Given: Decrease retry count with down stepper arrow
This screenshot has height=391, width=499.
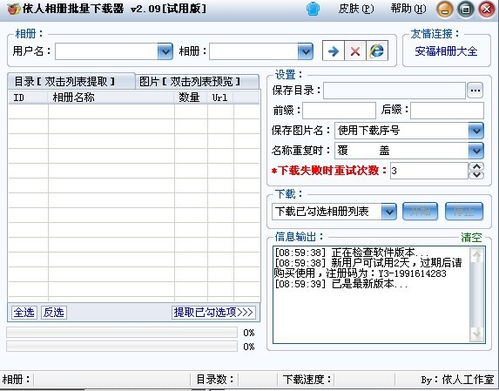Looking at the screenshot, I should coord(477,175).
